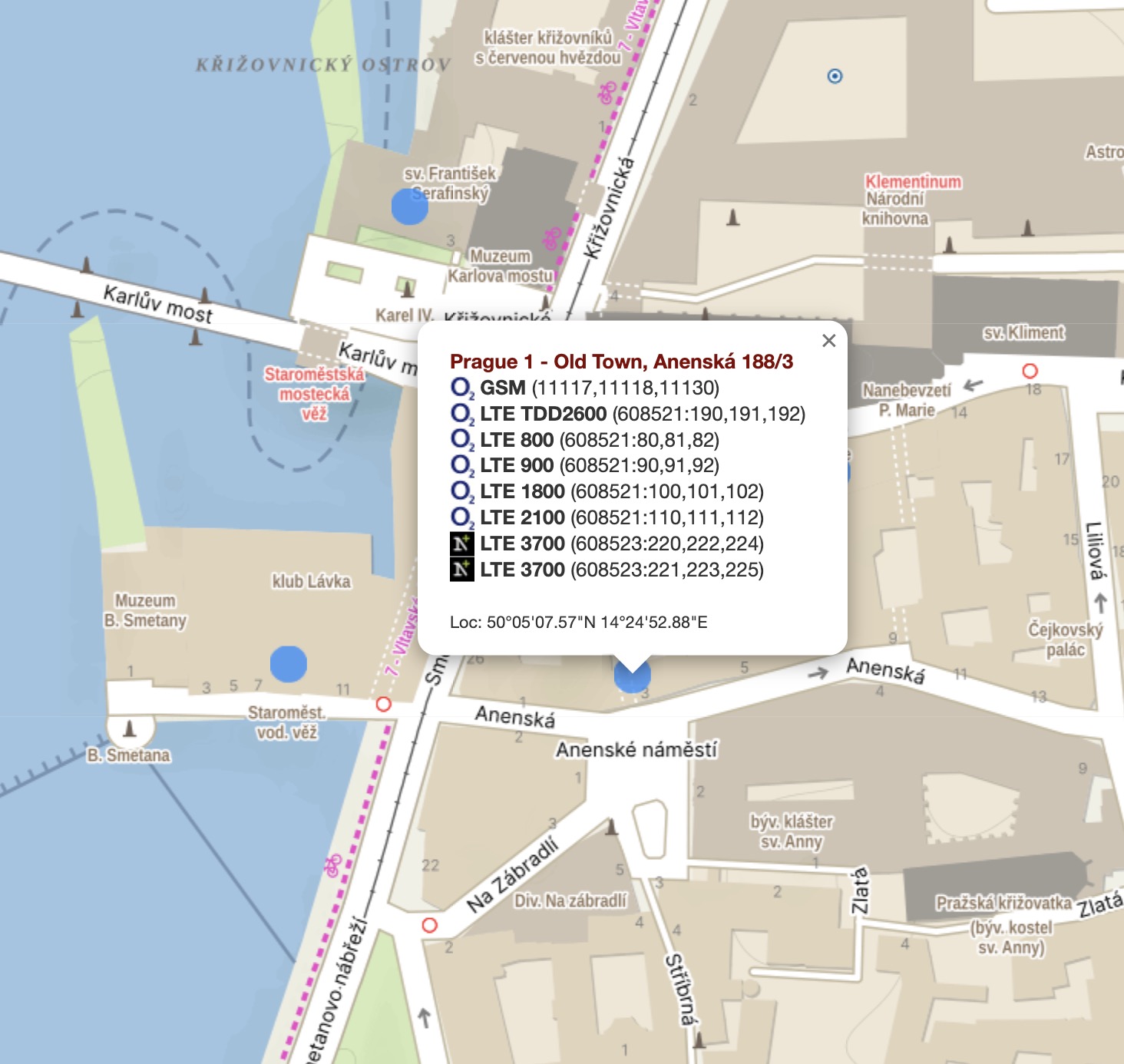
Task: Click the O2 logo beside LTE 2100
Action: pos(462,517)
